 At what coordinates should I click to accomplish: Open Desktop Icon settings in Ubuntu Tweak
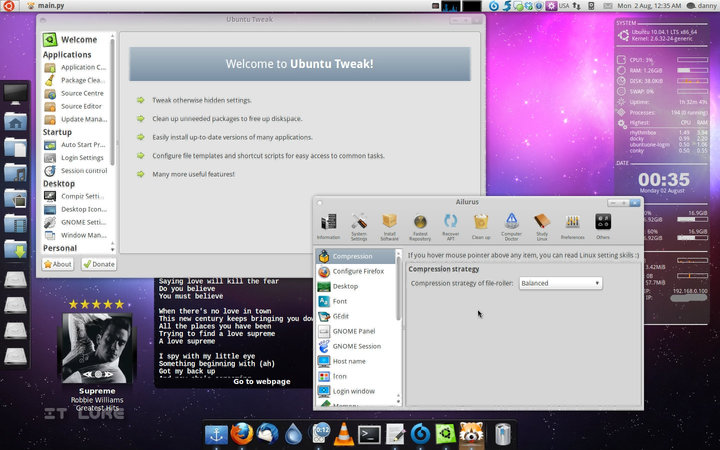tap(76, 209)
